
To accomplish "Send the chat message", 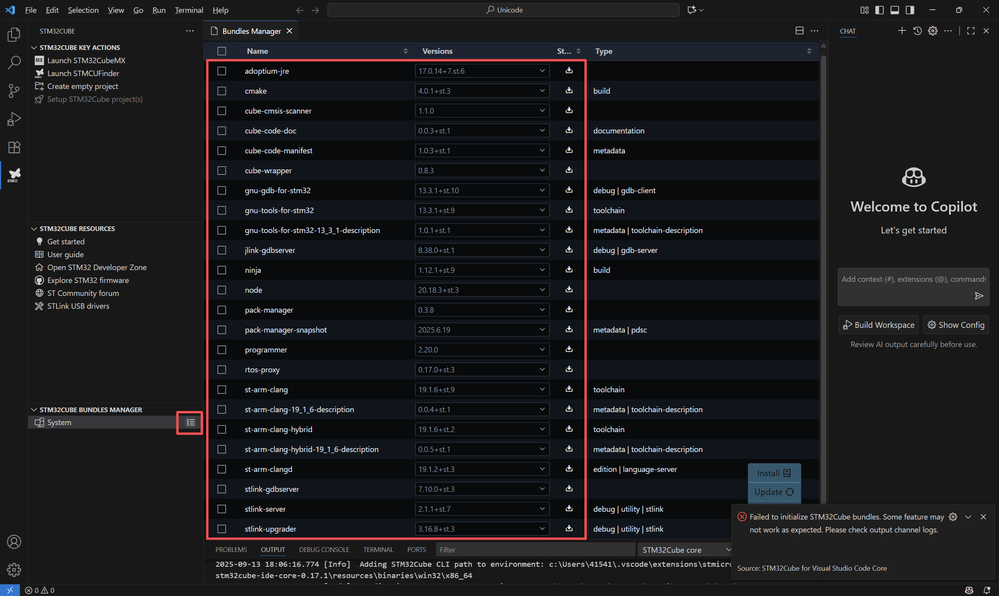I will 979,296.
